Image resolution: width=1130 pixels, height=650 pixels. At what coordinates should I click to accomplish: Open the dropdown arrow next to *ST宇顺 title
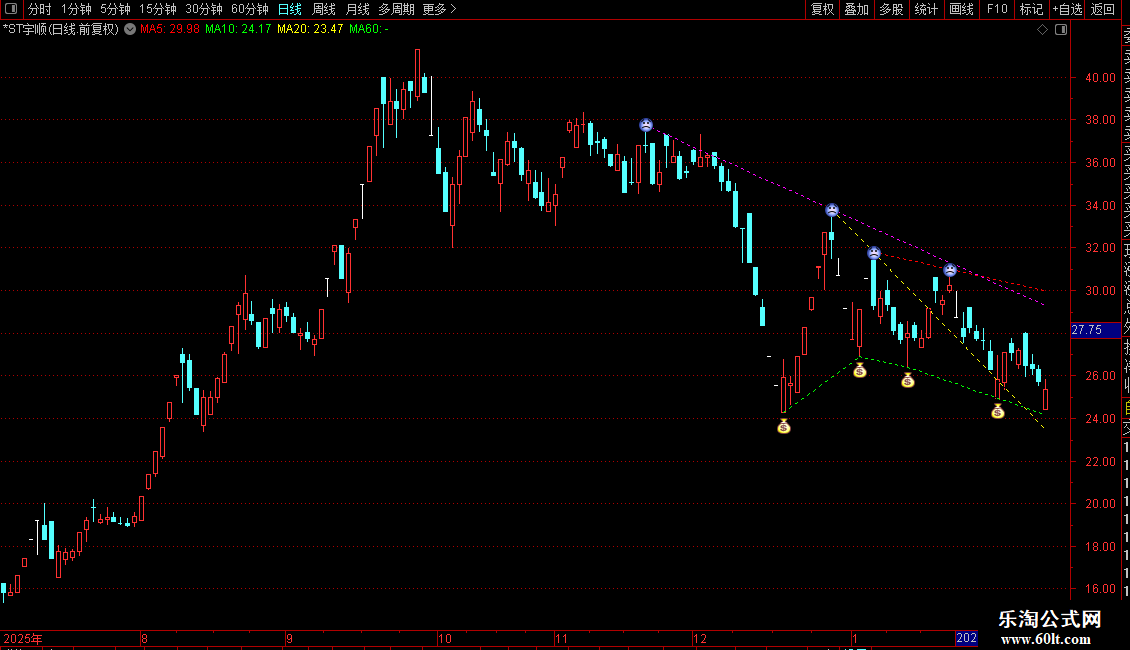tap(130, 30)
